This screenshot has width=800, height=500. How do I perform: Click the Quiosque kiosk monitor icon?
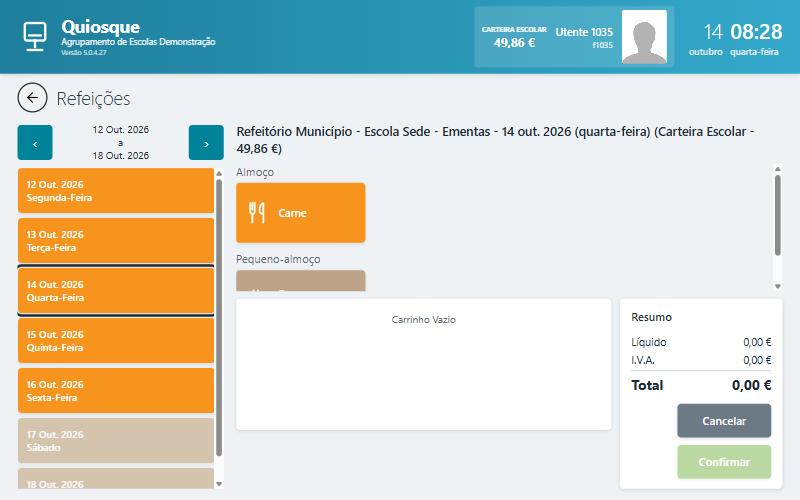pos(35,36)
